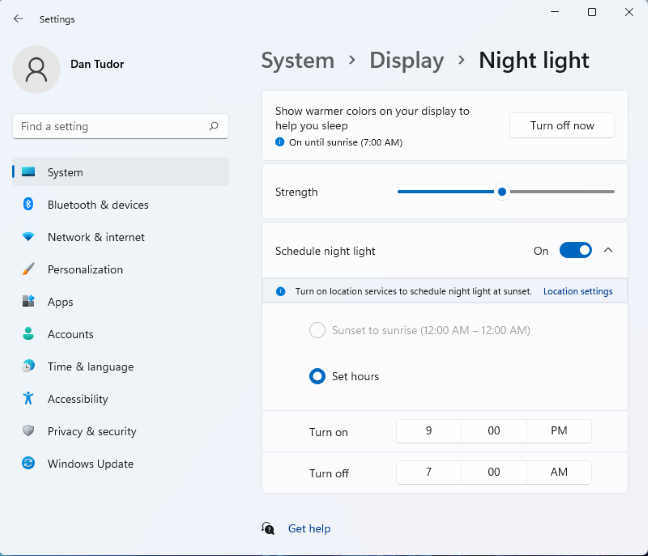This screenshot has width=648, height=556.
Task: Select the Set hours radio button
Action: click(x=317, y=376)
